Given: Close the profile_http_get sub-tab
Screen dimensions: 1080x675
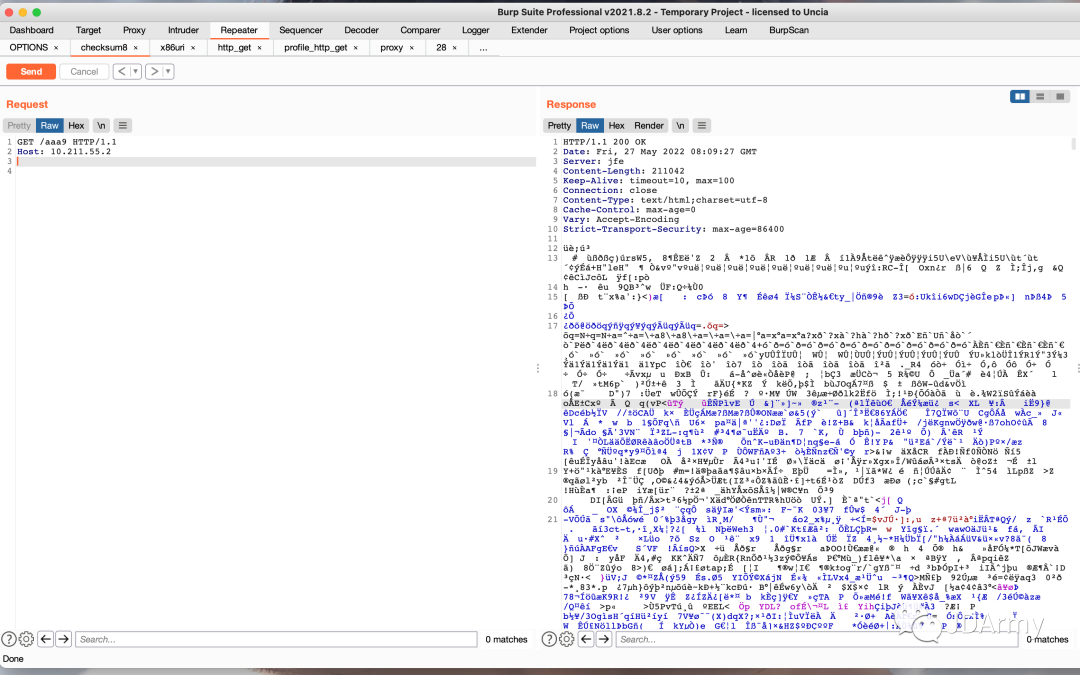Looking at the screenshot, I should pos(355,48).
